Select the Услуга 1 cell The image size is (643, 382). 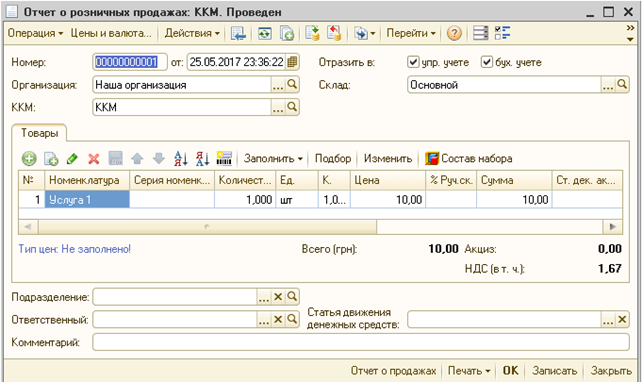[x=87, y=200]
